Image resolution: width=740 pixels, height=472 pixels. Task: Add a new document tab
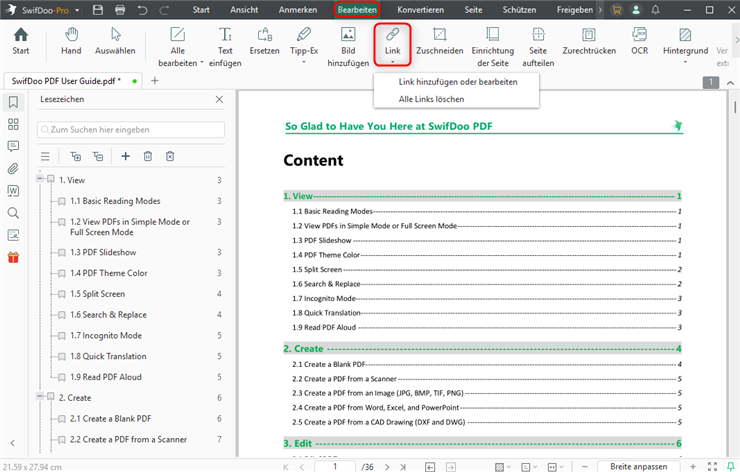[x=154, y=81]
